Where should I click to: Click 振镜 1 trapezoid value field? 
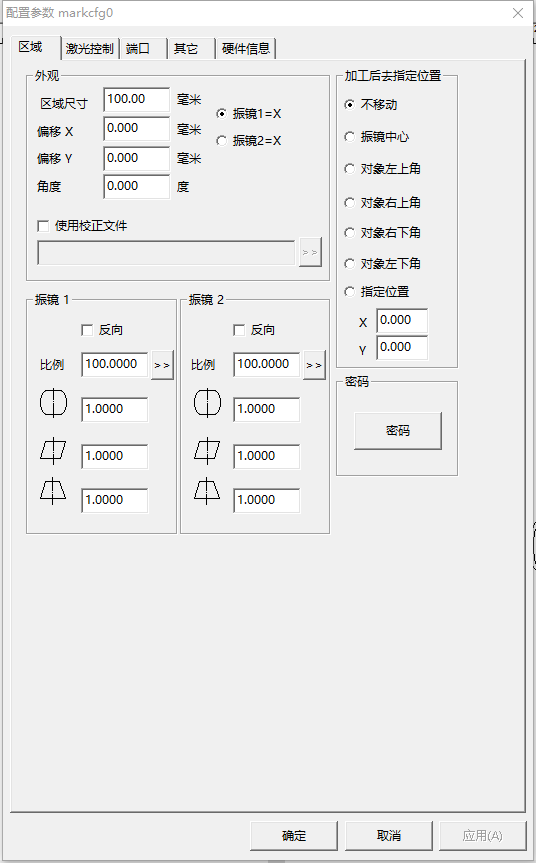point(114,500)
